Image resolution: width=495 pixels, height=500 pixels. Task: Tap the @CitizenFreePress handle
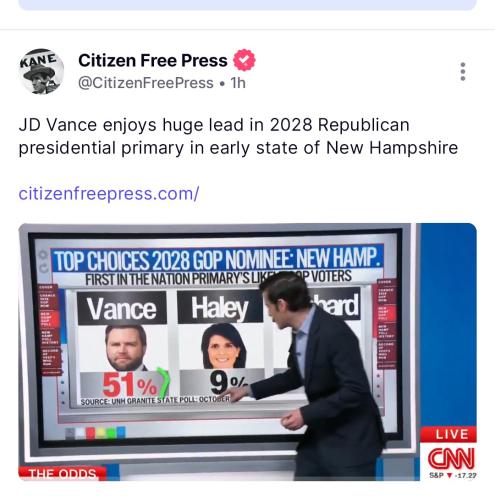[x=146, y=83]
